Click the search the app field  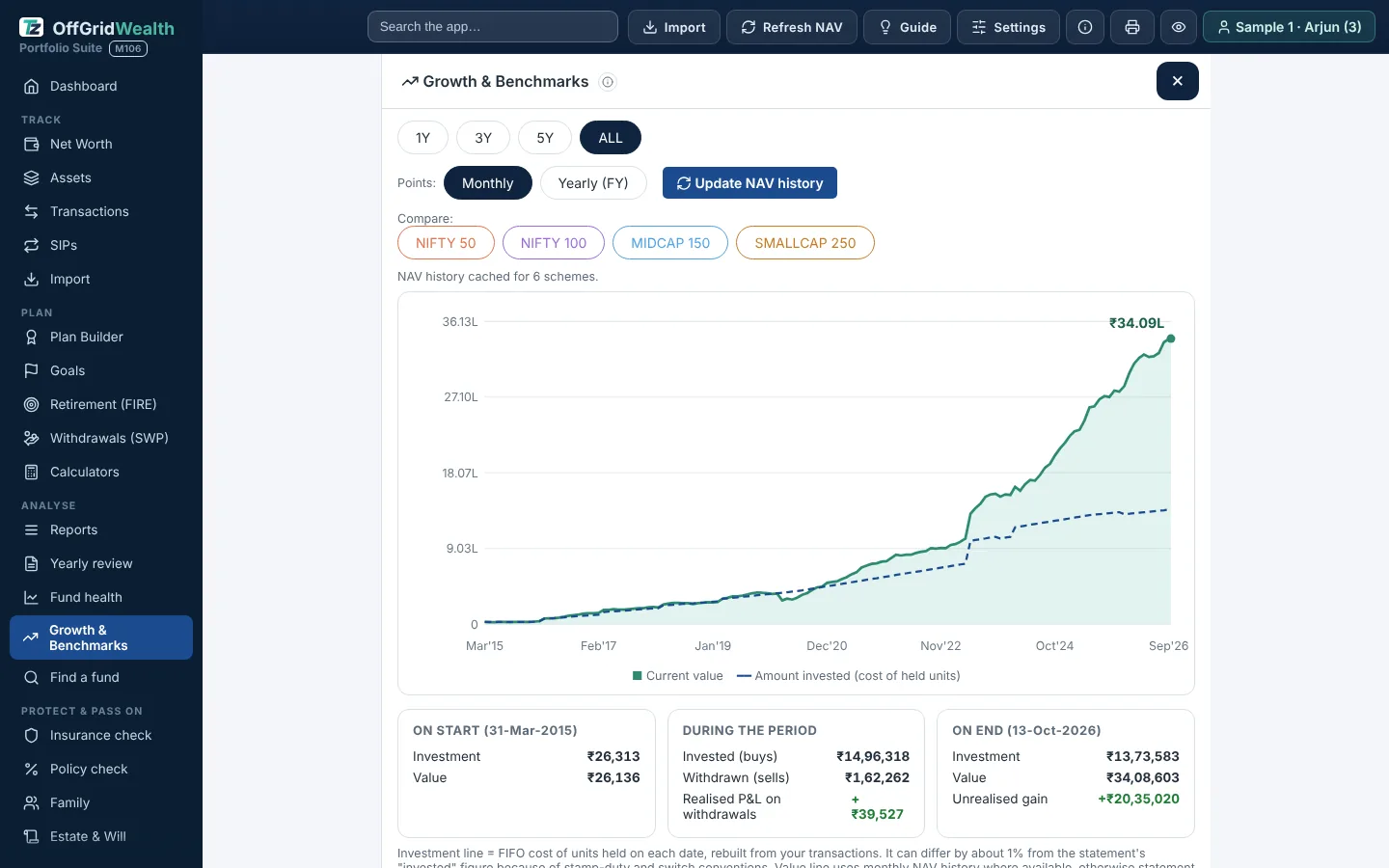[493, 27]
